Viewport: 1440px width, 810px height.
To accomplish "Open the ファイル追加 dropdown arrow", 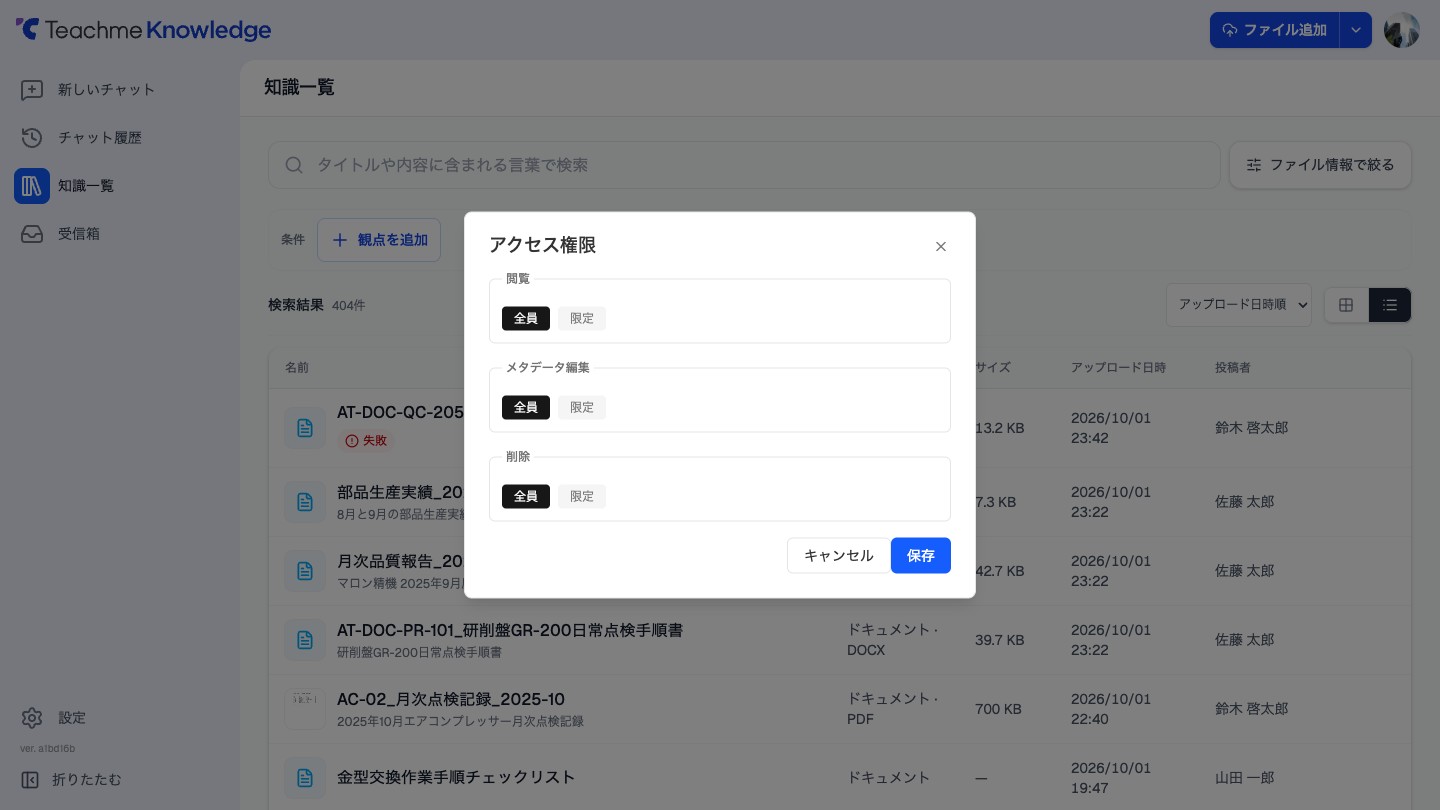I will pos(1356,30).
